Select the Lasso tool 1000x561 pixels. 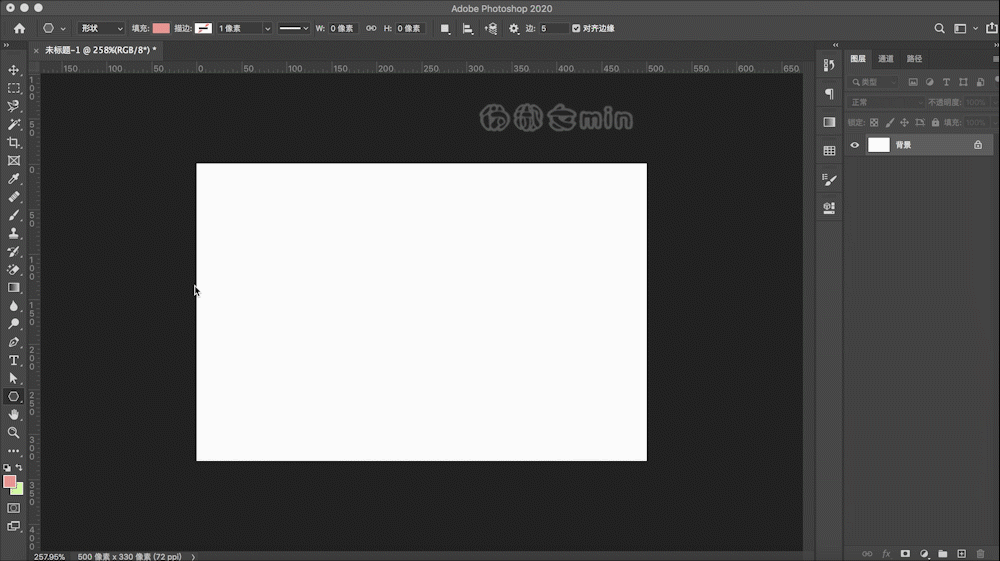13,106
